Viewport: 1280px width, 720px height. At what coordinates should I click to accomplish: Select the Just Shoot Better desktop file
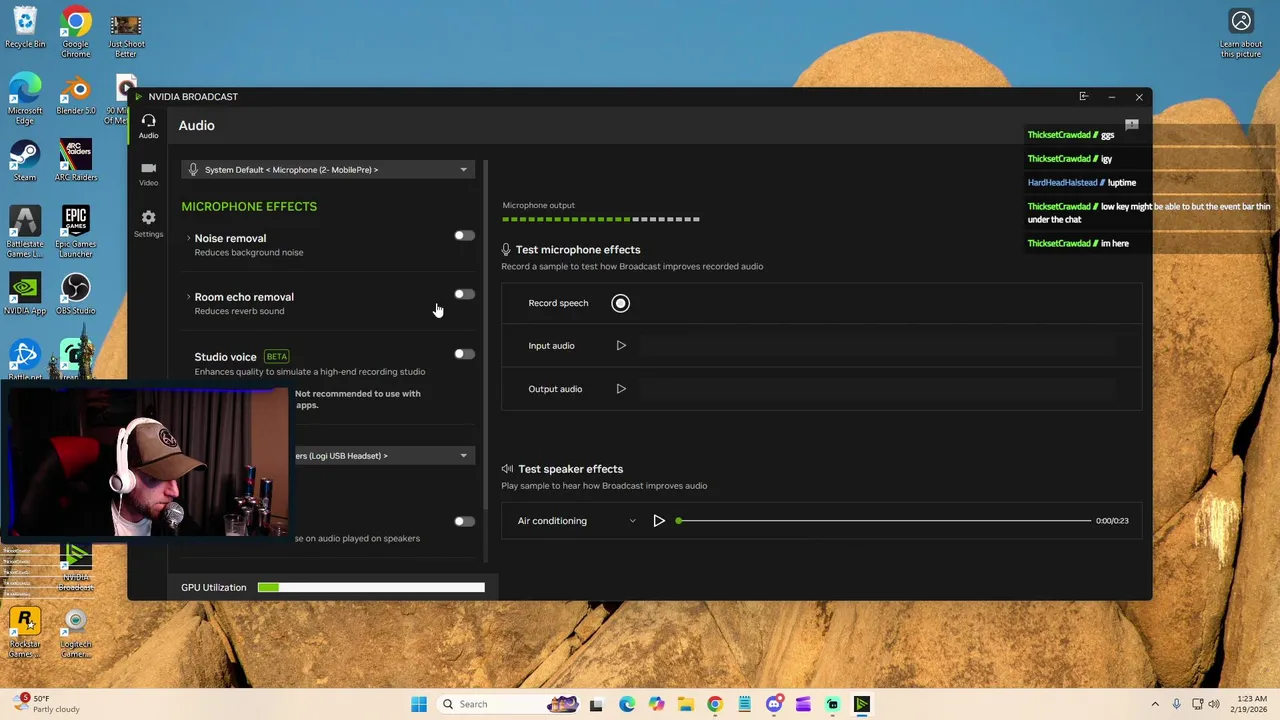tap(126, 35)
